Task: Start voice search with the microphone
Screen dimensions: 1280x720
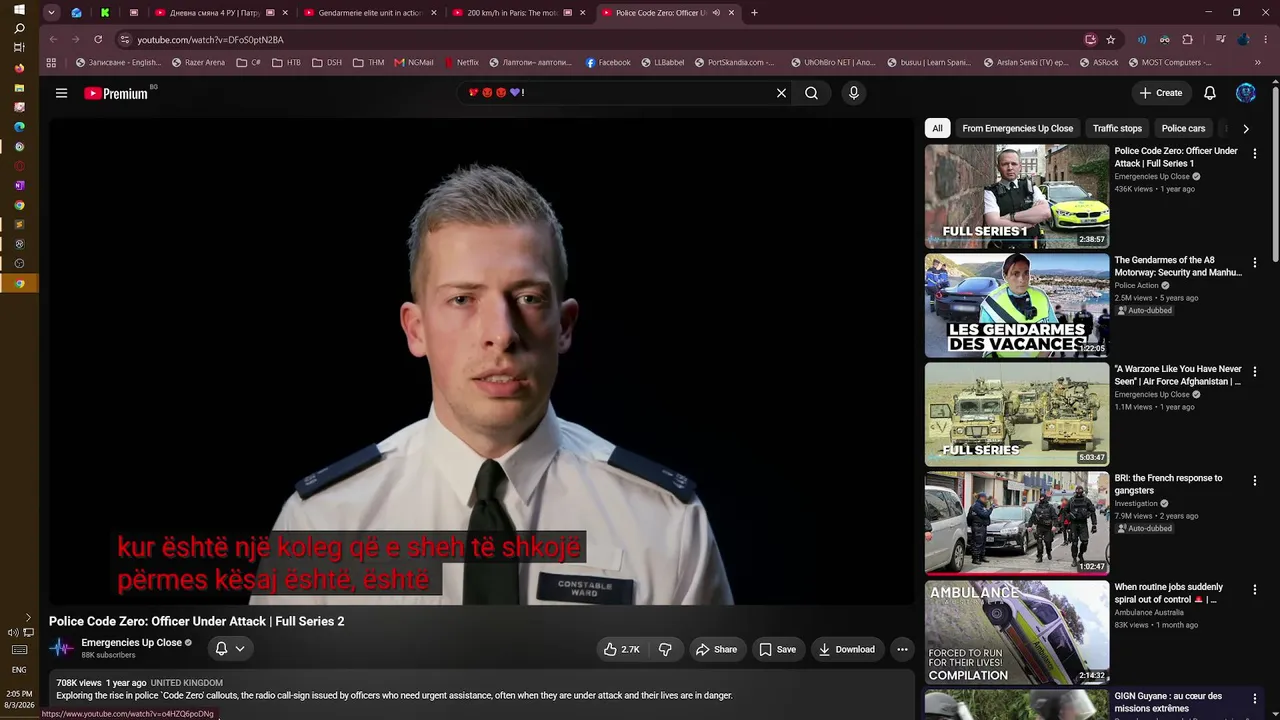Action: pyautogui.click(x=853, y=93)
